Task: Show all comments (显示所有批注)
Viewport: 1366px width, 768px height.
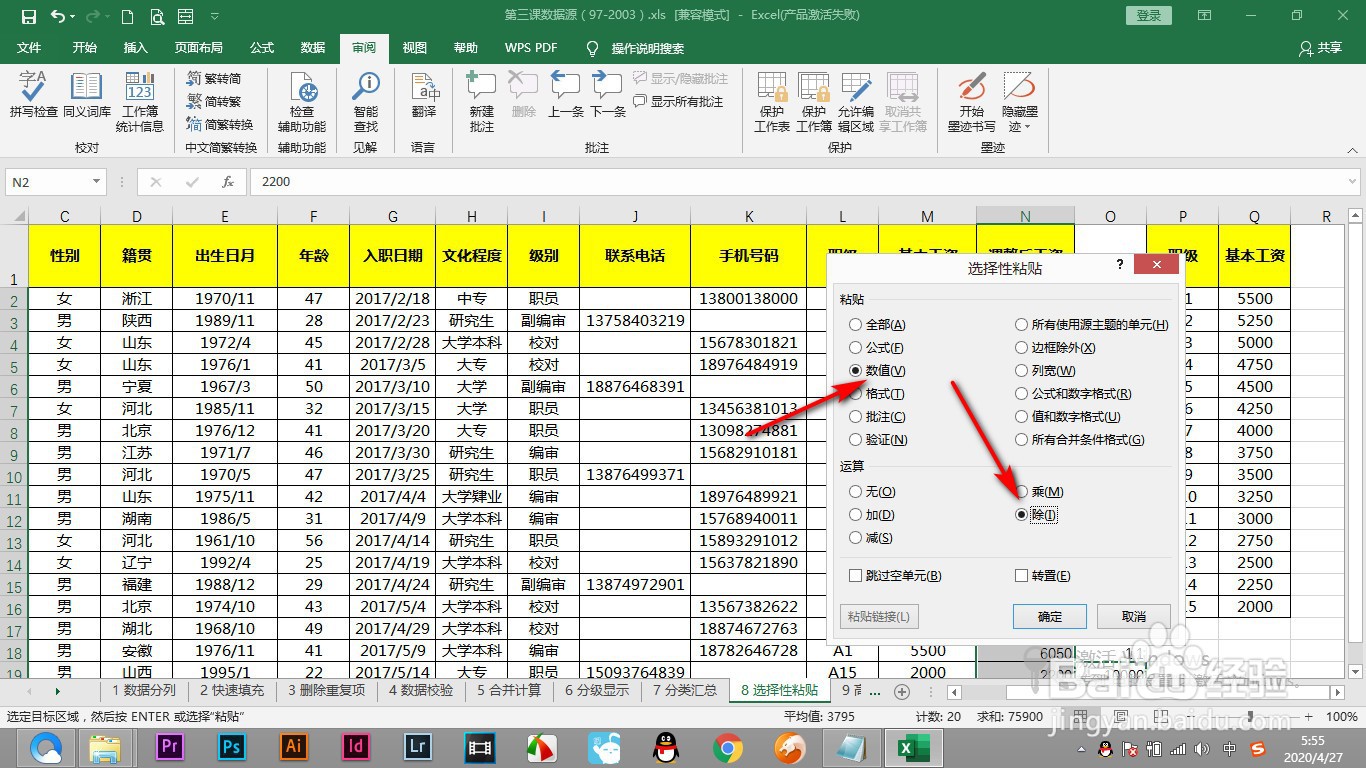Action: tap(678, 101)
